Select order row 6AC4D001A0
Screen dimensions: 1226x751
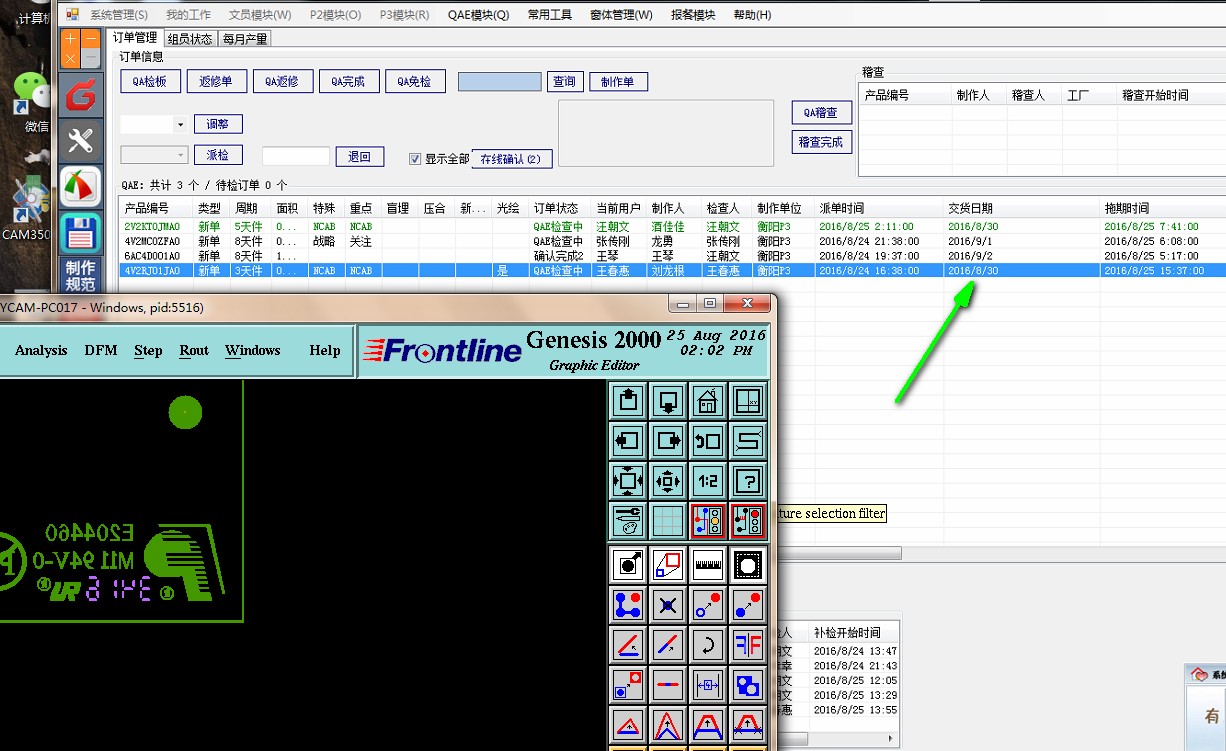coord(671,256)
